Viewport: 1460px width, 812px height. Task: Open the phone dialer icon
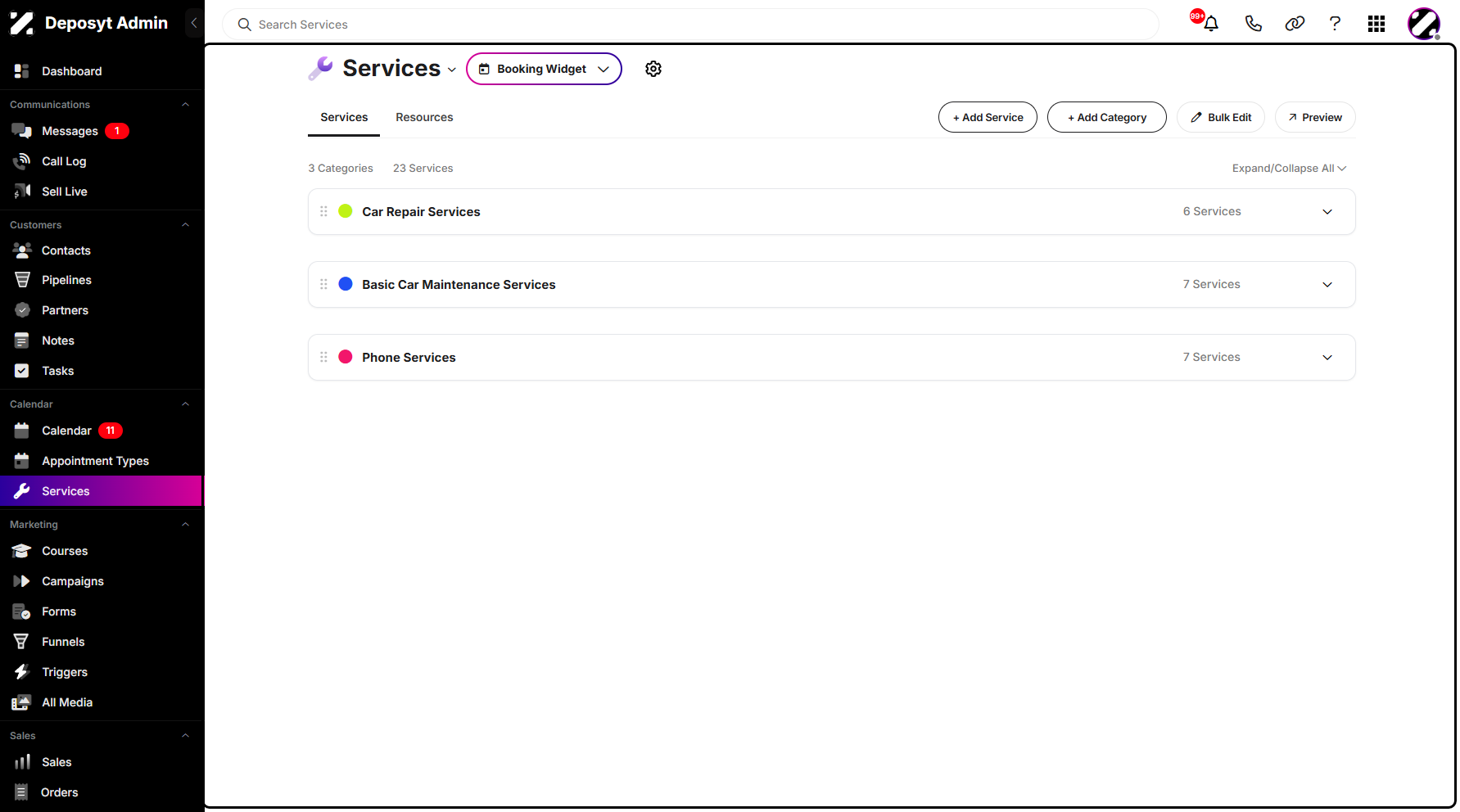click(x=1253, y=24)
